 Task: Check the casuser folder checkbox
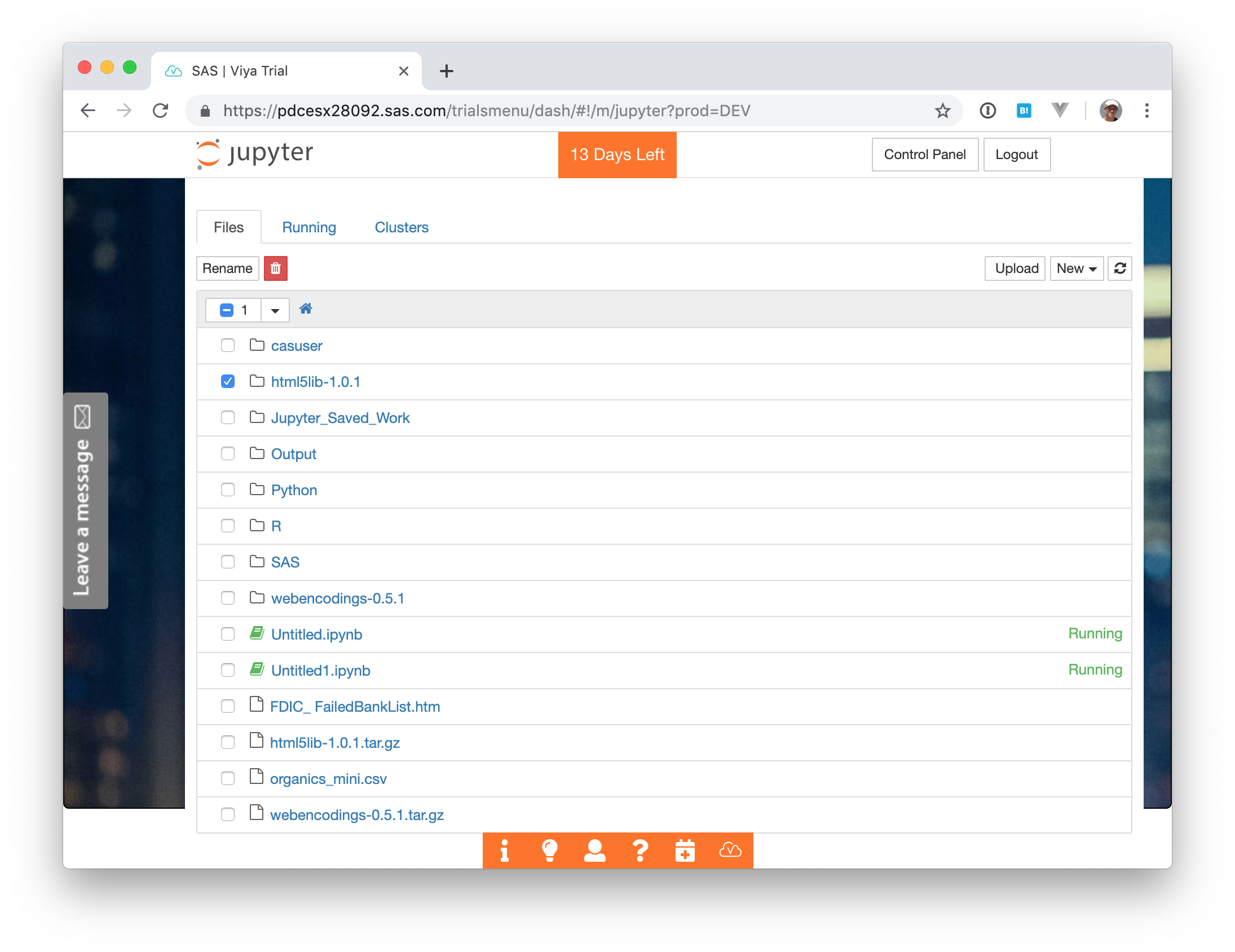click(x=228, y=345)
